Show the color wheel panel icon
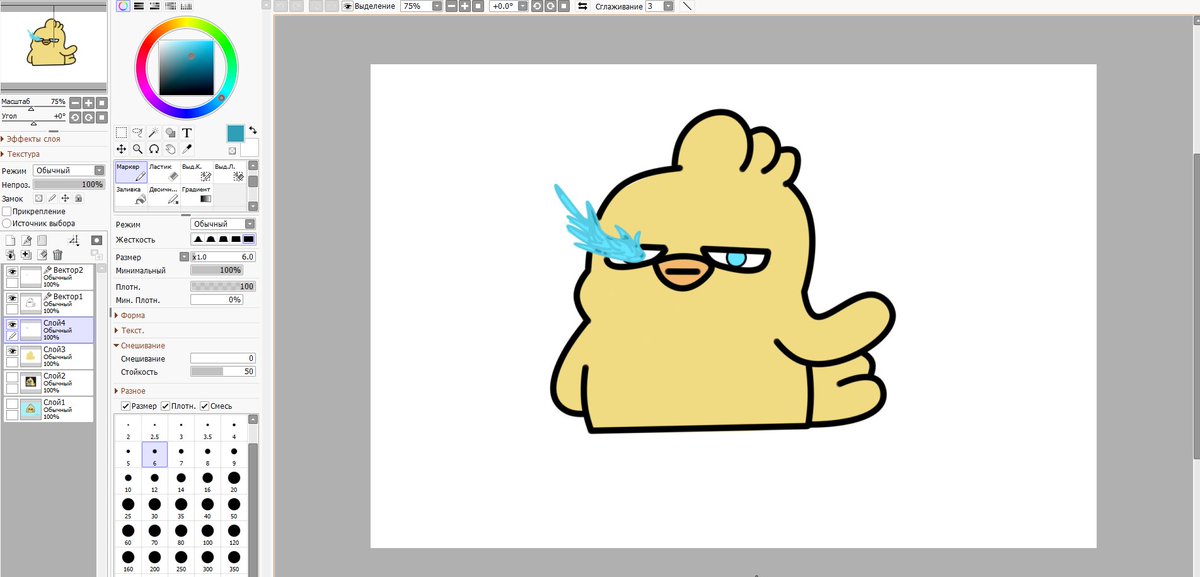This screenshot has height=577, width=1200. [x=122, y=6]
